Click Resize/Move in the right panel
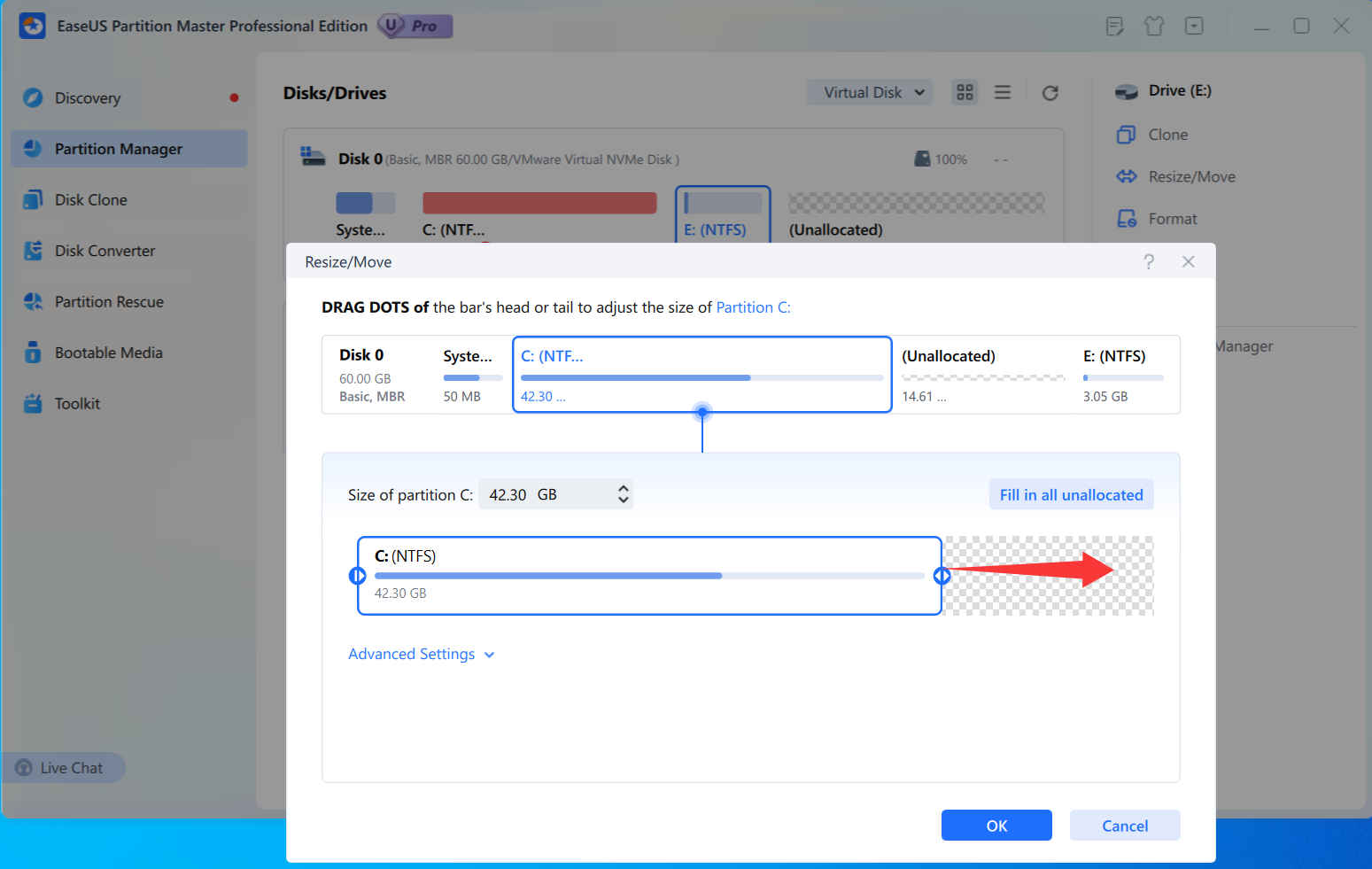This screenshot has height=869, width=1372. (x=1175, y=176)
